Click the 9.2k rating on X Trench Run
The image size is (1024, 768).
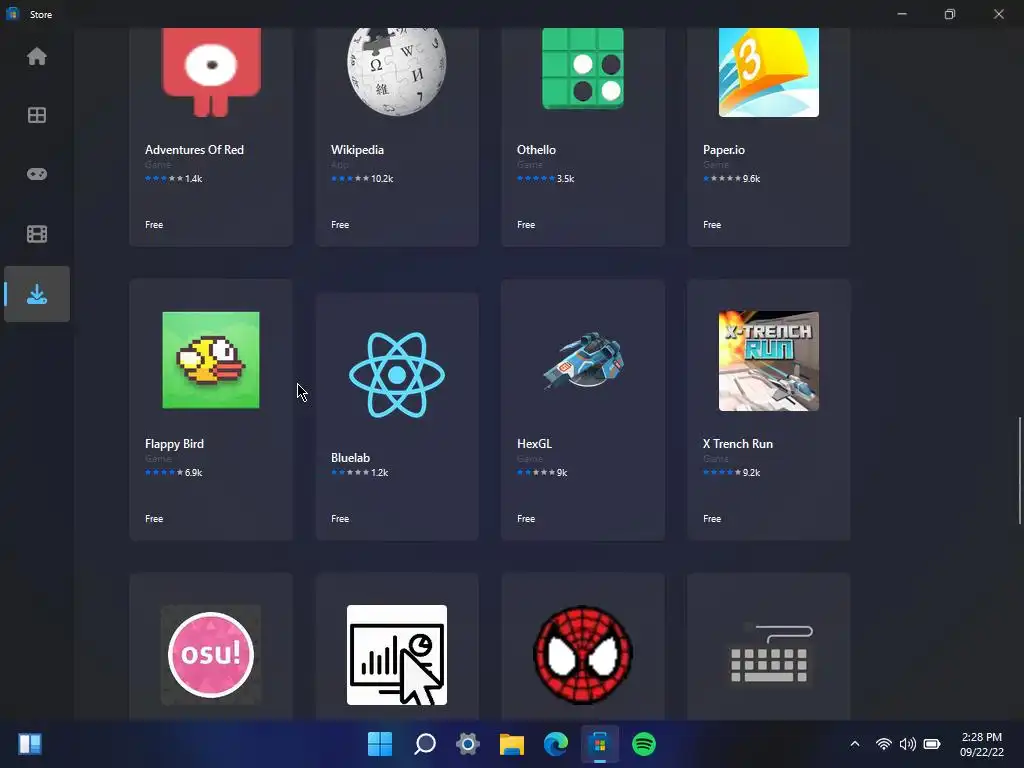(x=751, y=472)
